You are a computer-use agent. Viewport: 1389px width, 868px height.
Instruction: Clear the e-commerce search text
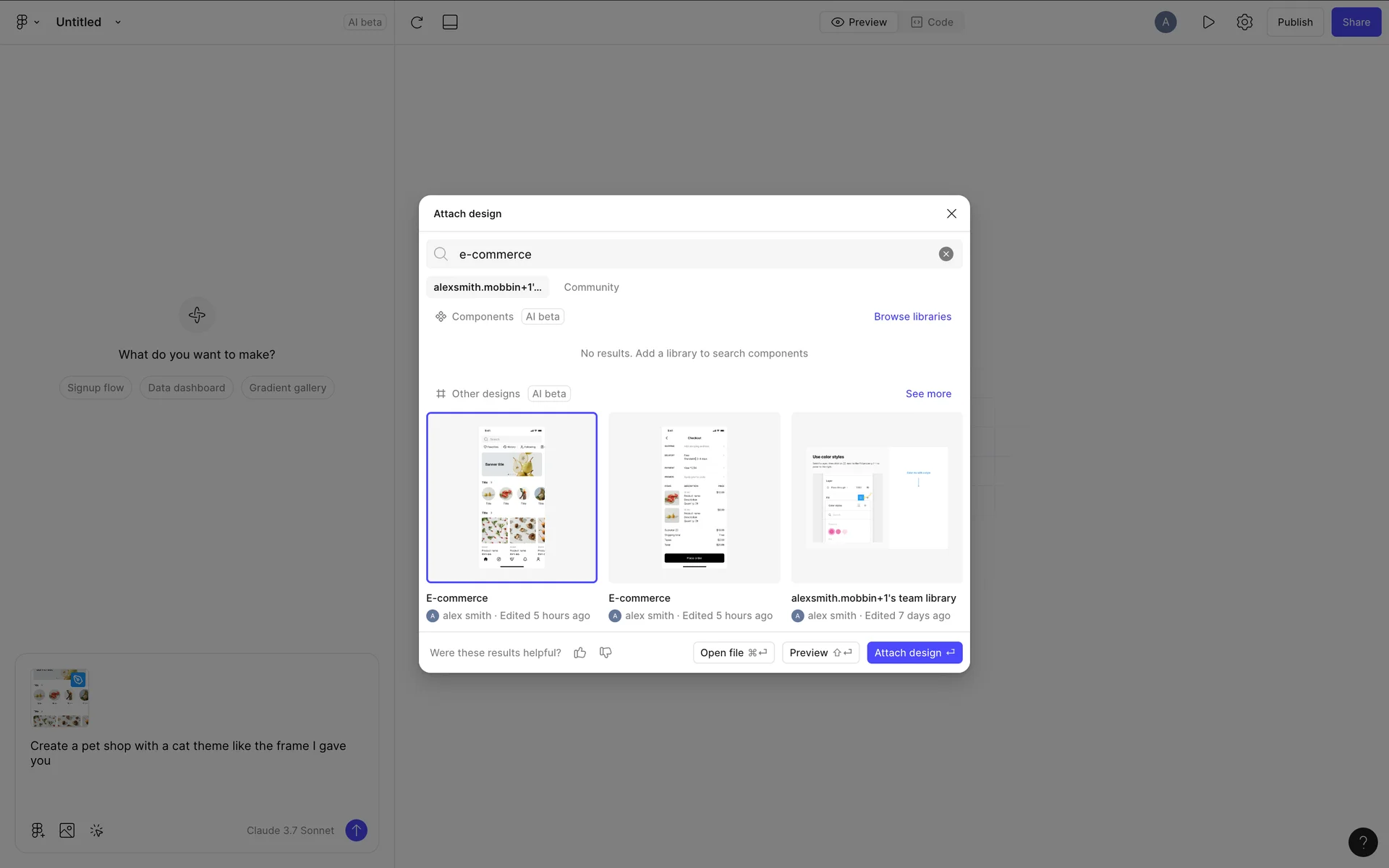946,254
